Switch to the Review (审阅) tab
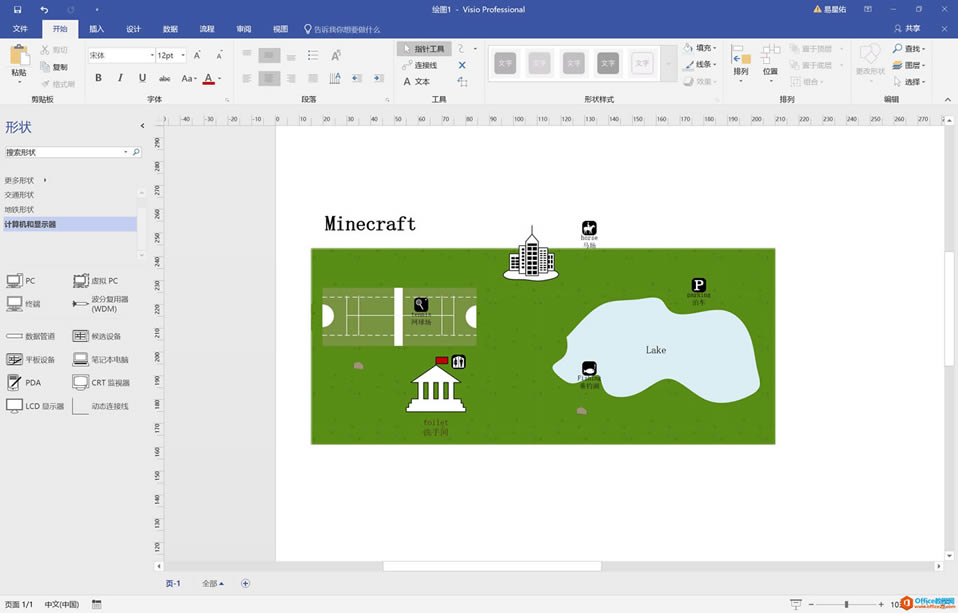 point(243,29)
